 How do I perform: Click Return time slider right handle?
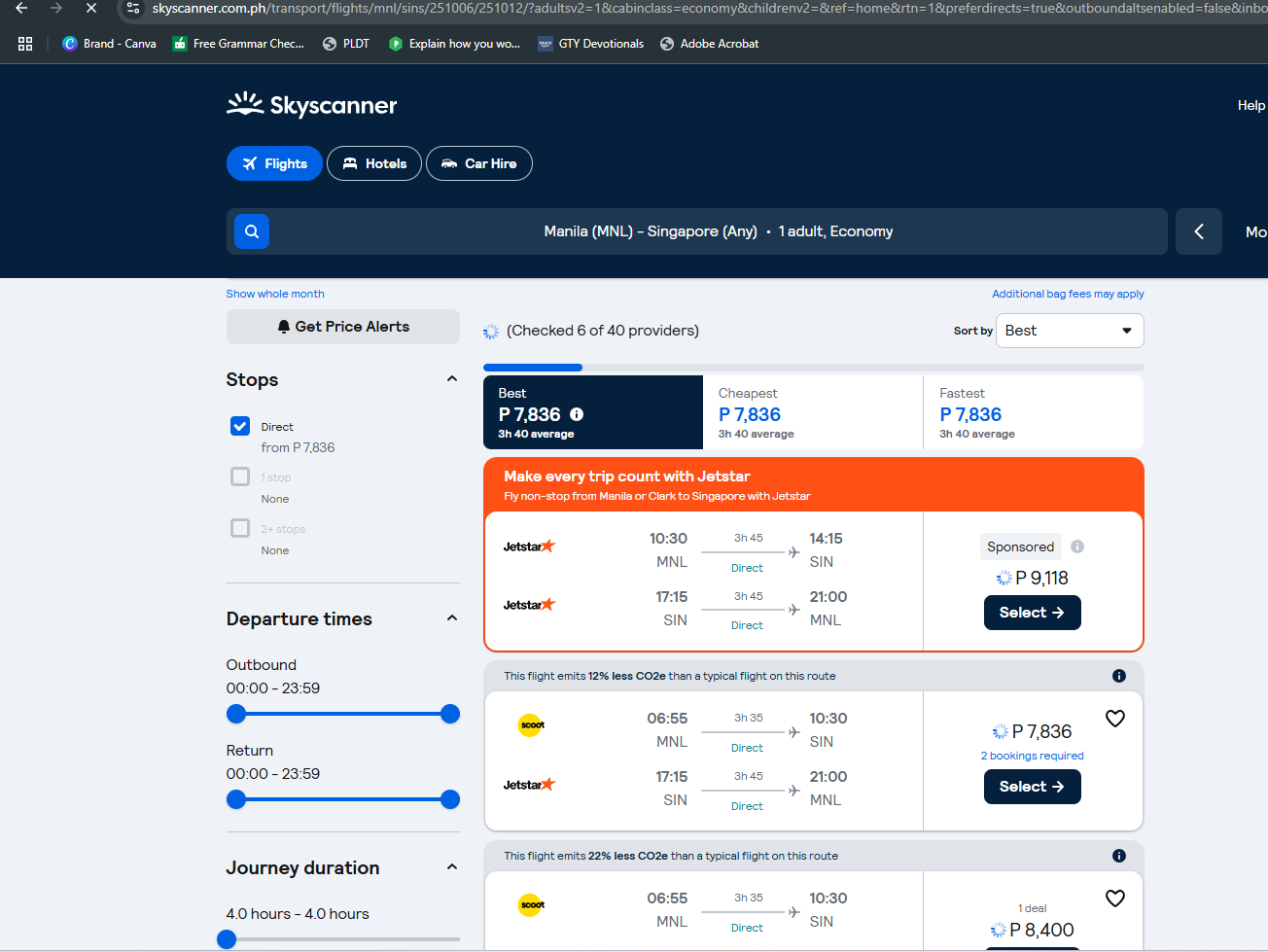(450, 799)
